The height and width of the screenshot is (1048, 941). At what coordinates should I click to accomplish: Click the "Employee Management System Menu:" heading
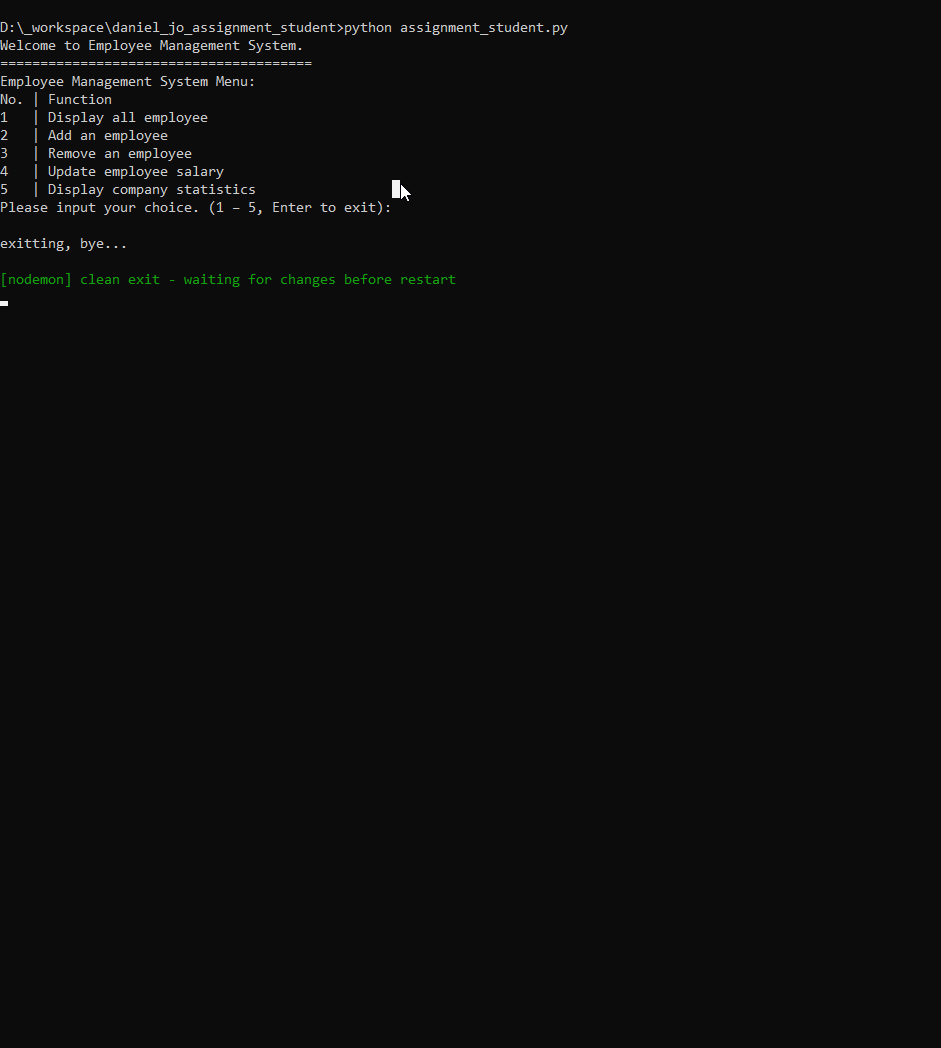coord(128,82)
